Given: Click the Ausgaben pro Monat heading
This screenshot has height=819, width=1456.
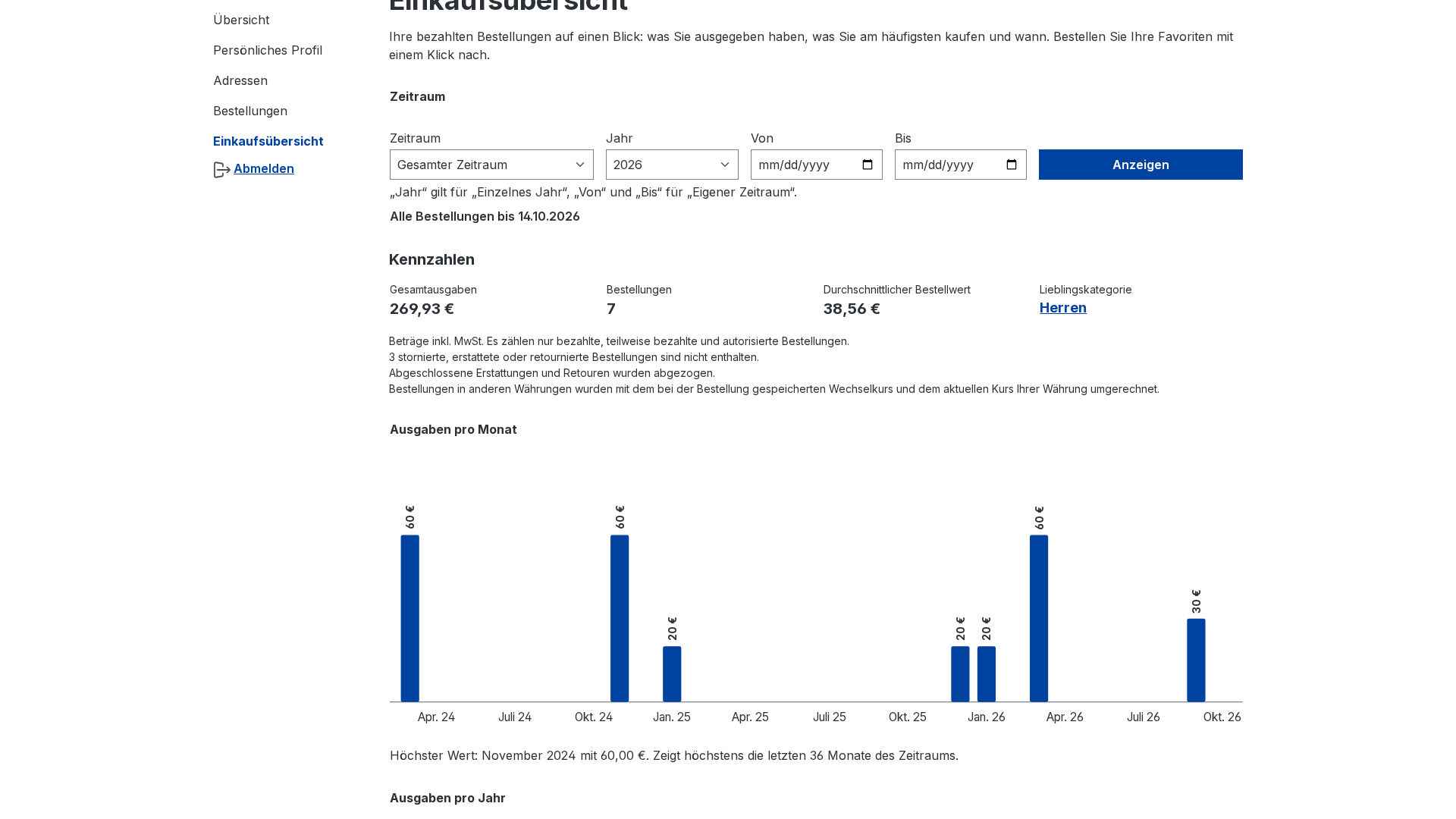Looking at the screenshot, I should coord(453,429).
